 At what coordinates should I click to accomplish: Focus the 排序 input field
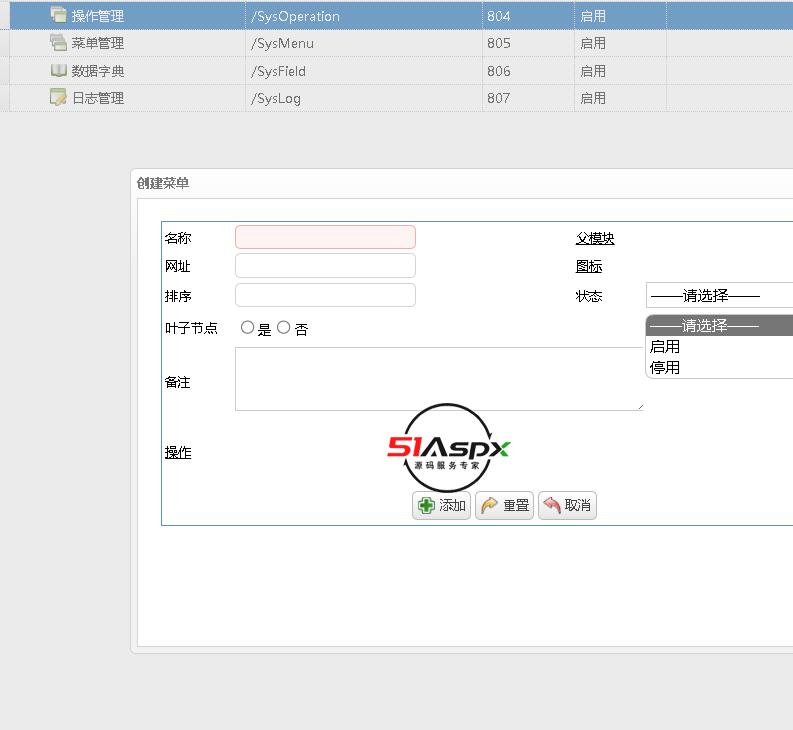click(325, 295)
